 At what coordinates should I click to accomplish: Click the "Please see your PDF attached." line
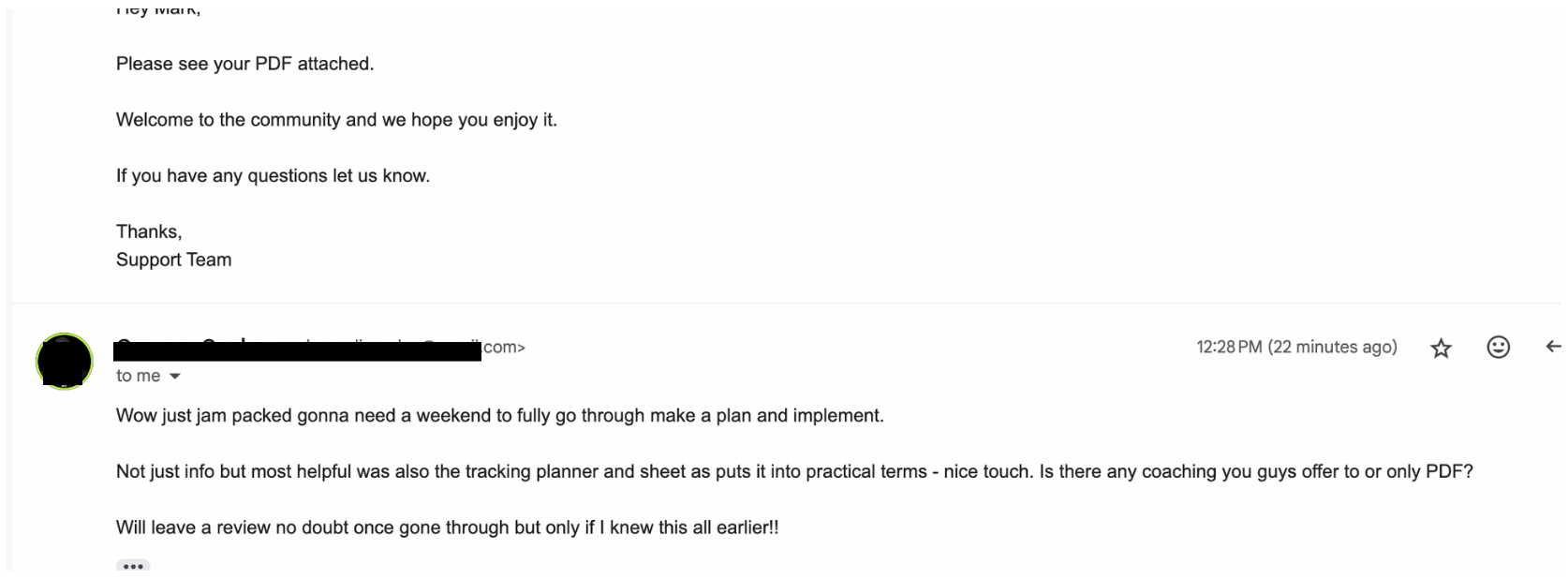point(244,64)
